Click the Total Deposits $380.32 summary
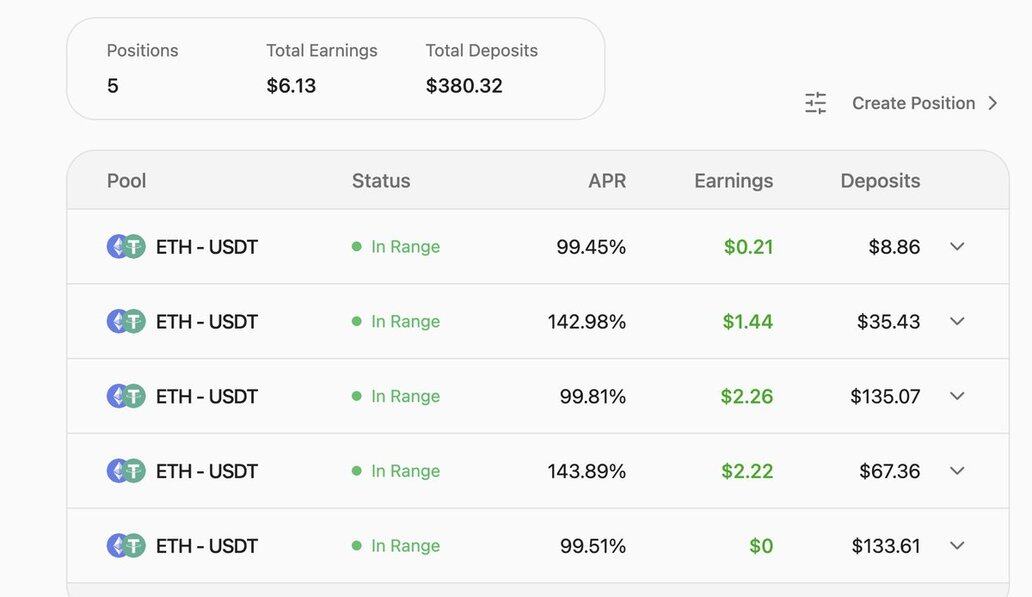The width and height of the screenshot is (1032, 597). (481, 68)
